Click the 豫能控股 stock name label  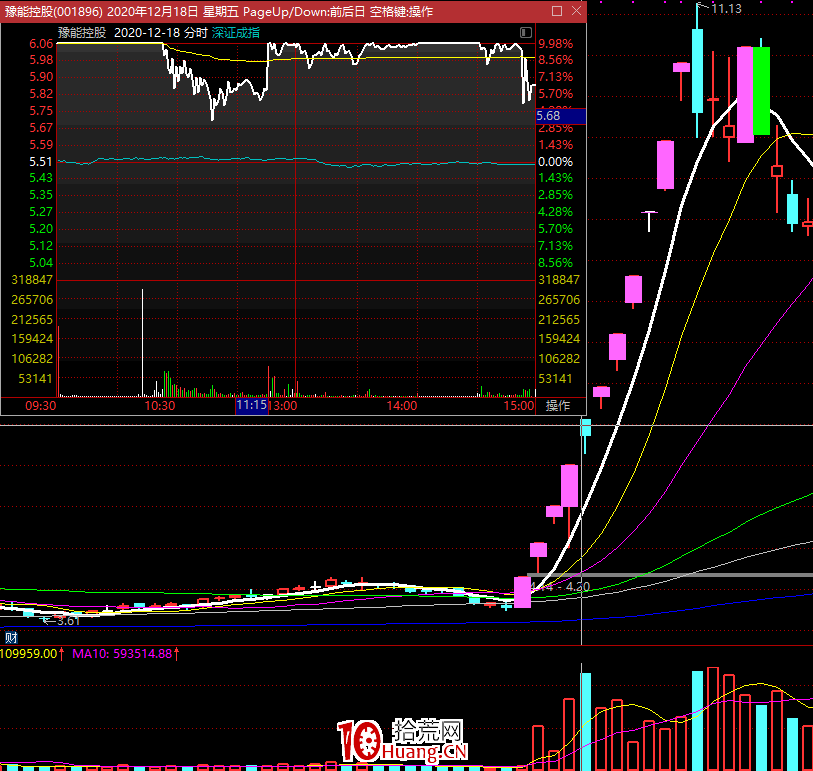[82, 33]
